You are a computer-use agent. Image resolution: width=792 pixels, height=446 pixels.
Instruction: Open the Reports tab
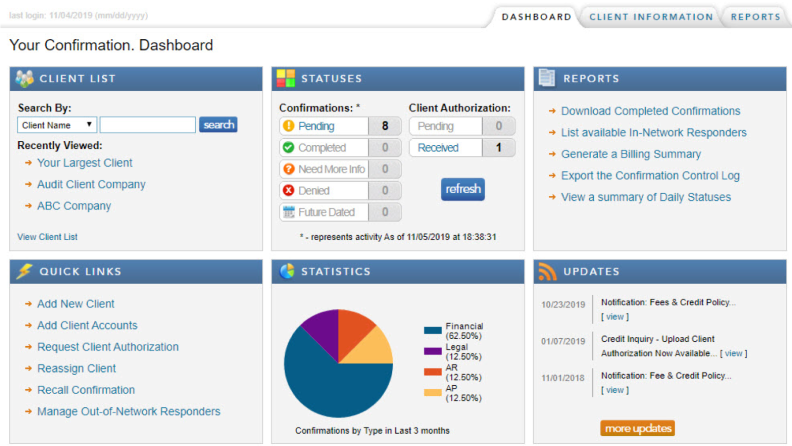pos(755,17)
